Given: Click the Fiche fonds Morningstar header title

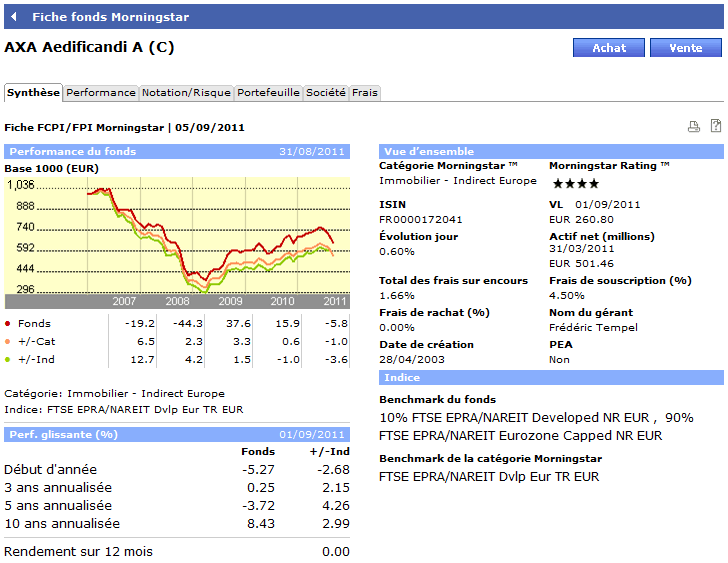Looking at the screenshot, I should [110, 17].
